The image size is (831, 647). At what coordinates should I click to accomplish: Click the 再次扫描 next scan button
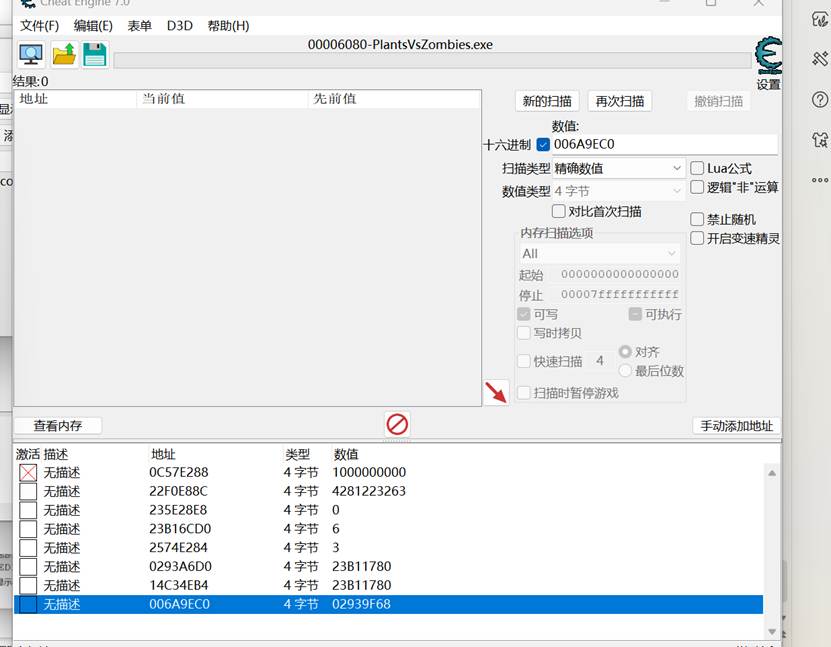coord(620,101)
